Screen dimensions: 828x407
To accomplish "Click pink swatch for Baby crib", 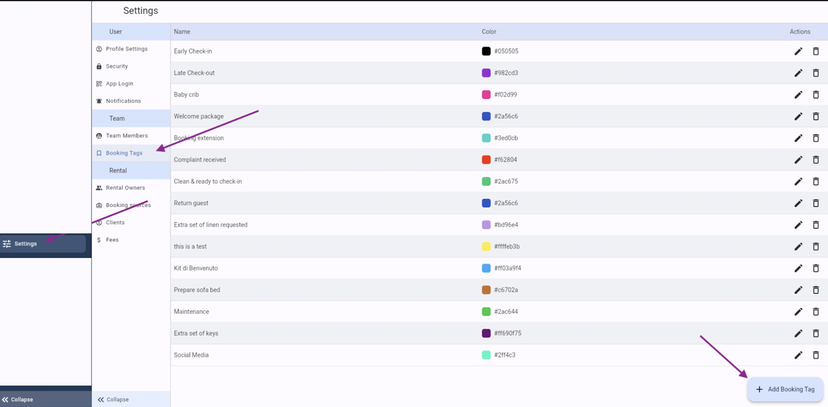I will point(486,94).
